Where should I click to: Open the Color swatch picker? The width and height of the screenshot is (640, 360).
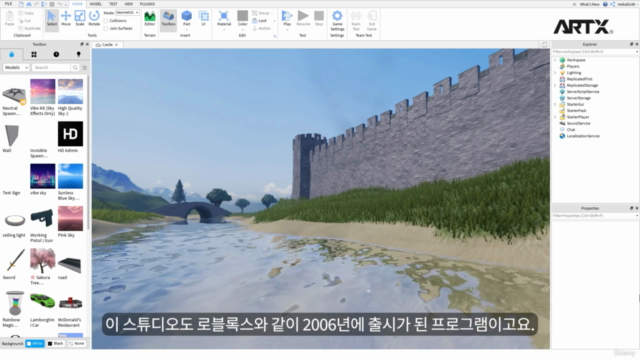point(242,19)
